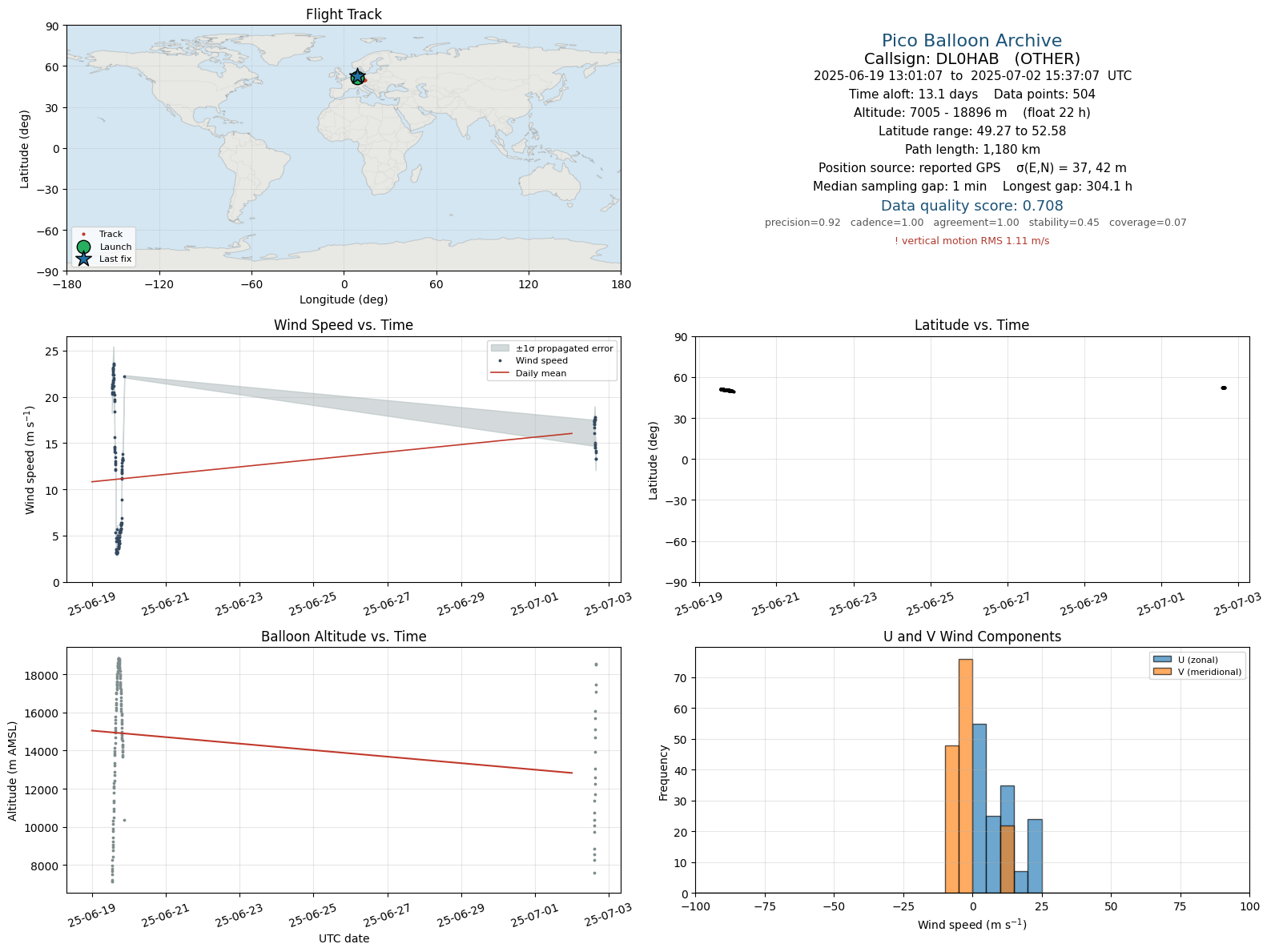Click the "Wind Speed vs. Time" chart title
Image resolution: width=1271 pixels, height=952 pixels.
point(344,325)
